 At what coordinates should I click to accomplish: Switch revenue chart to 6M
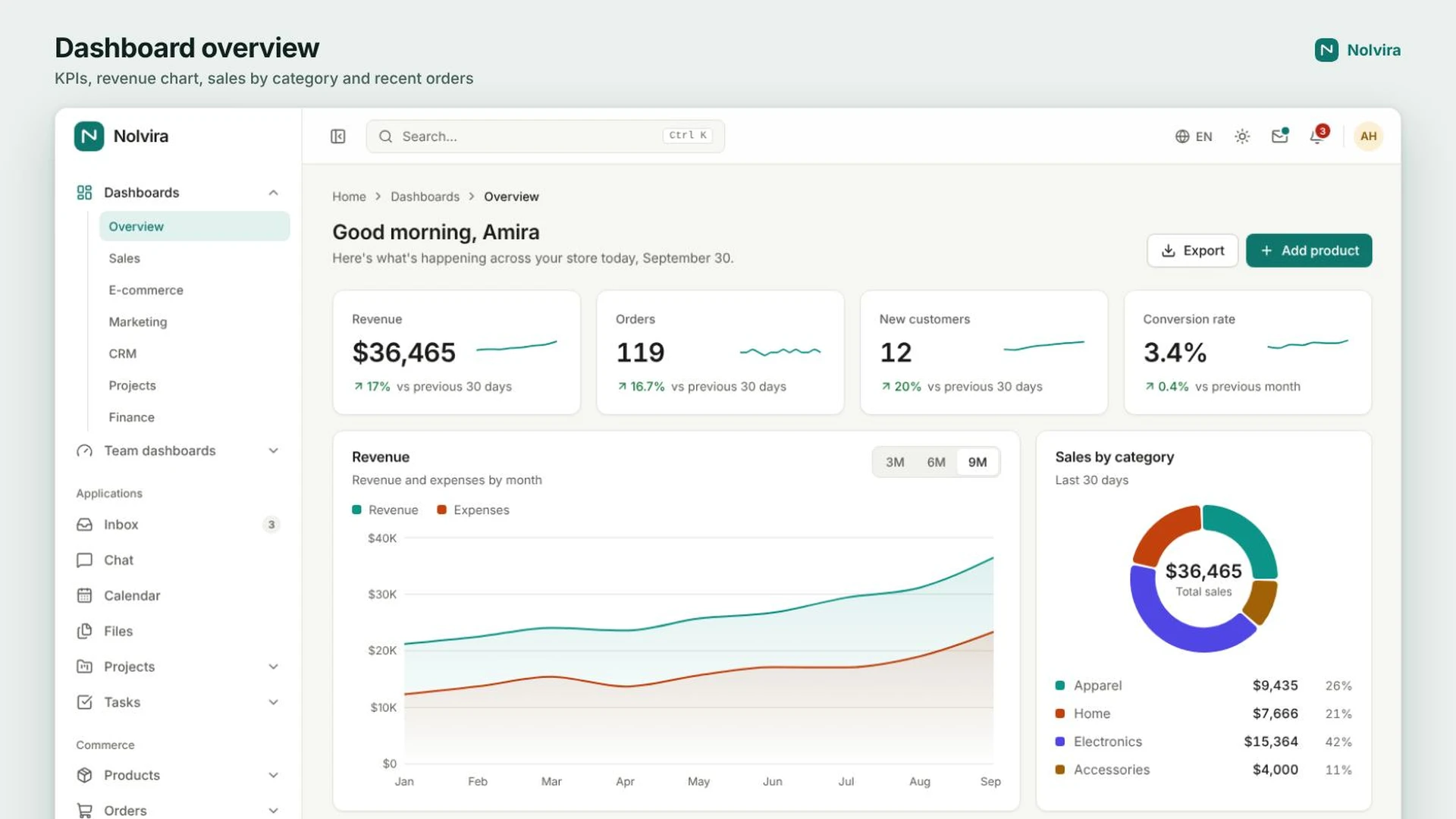[x=936, y=463]
